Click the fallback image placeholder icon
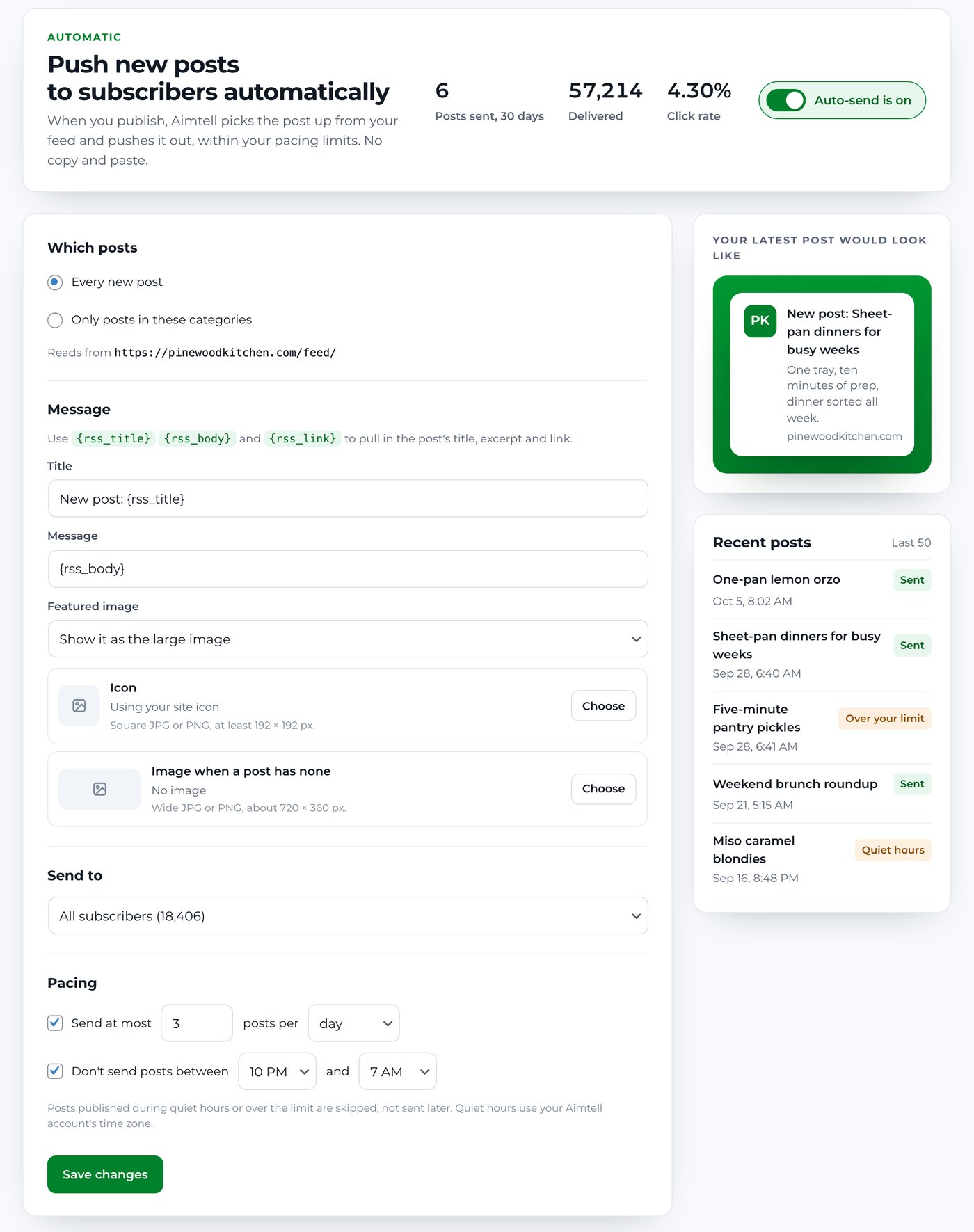 99,789
